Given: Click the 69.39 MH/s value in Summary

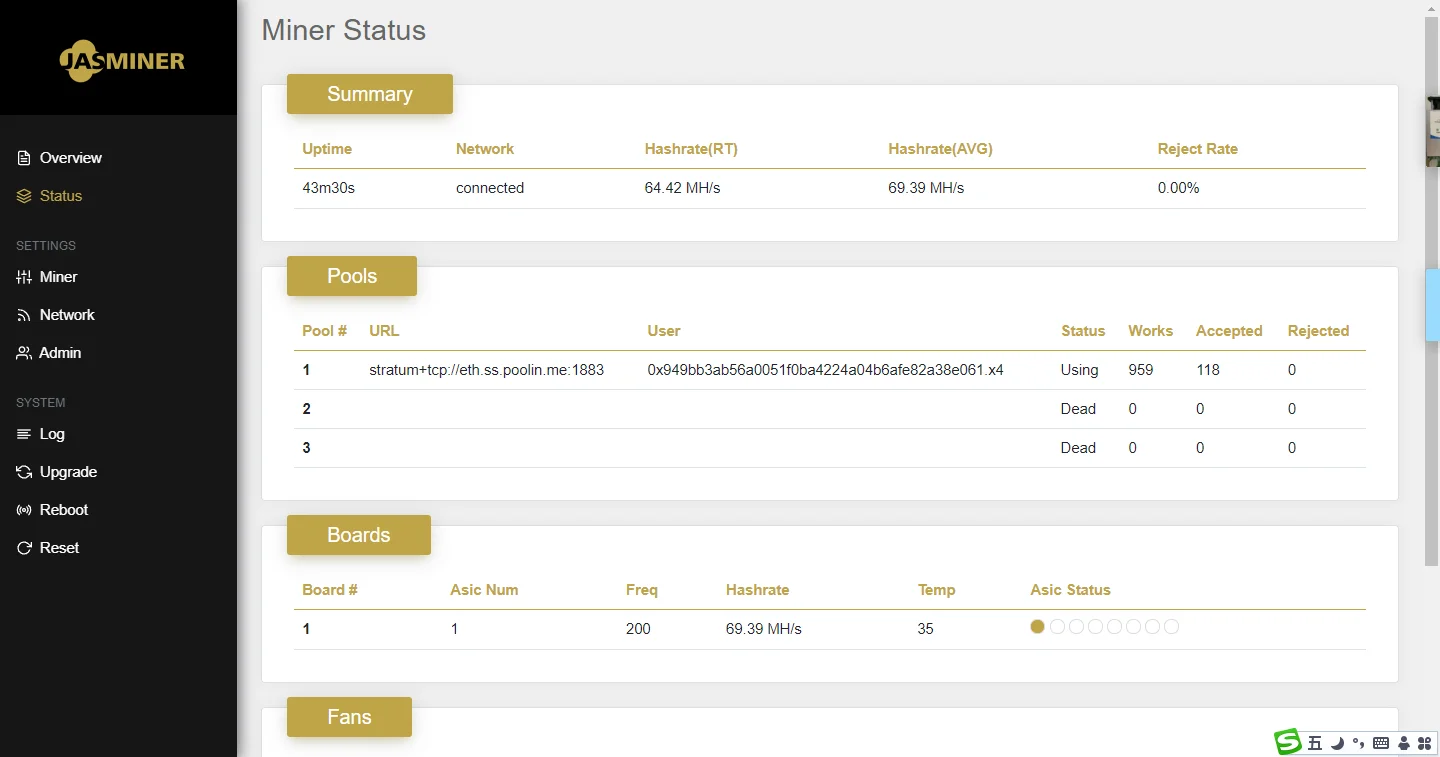Looking at the screenshot, I should tap(926, 188).
